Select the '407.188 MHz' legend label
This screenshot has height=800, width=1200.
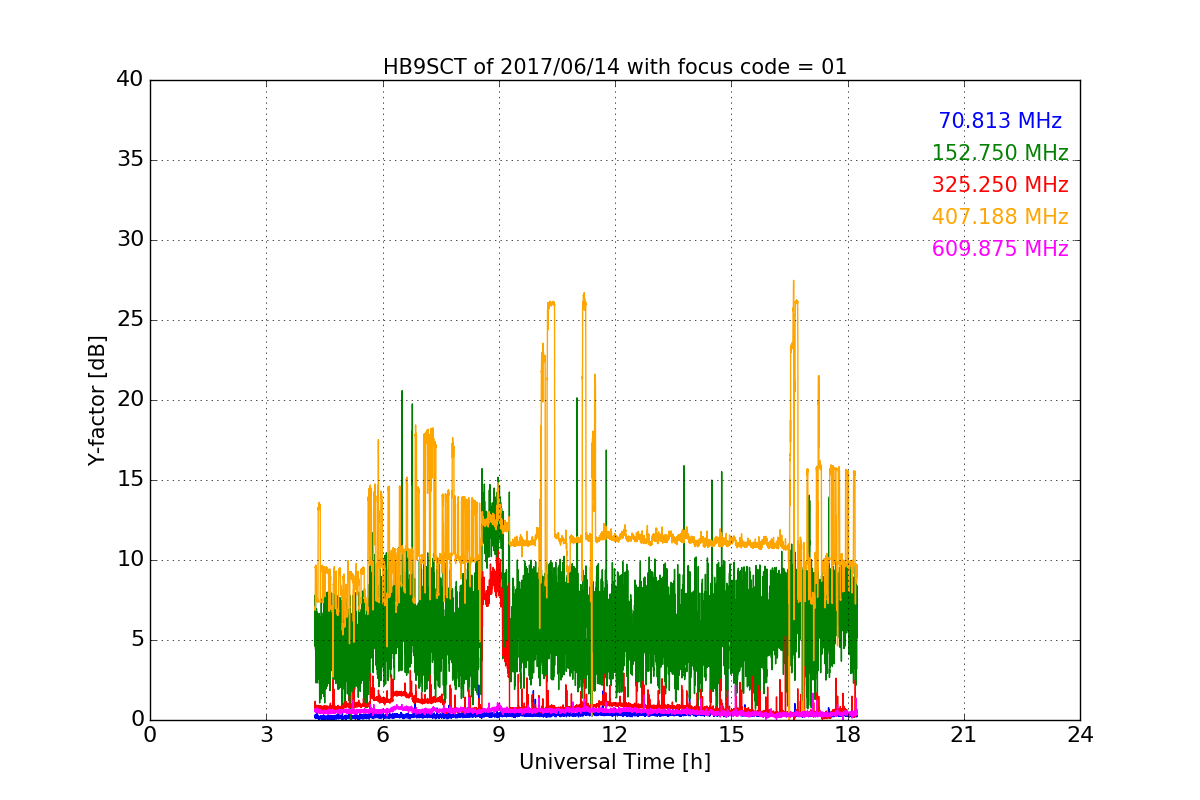[1000, 217]
